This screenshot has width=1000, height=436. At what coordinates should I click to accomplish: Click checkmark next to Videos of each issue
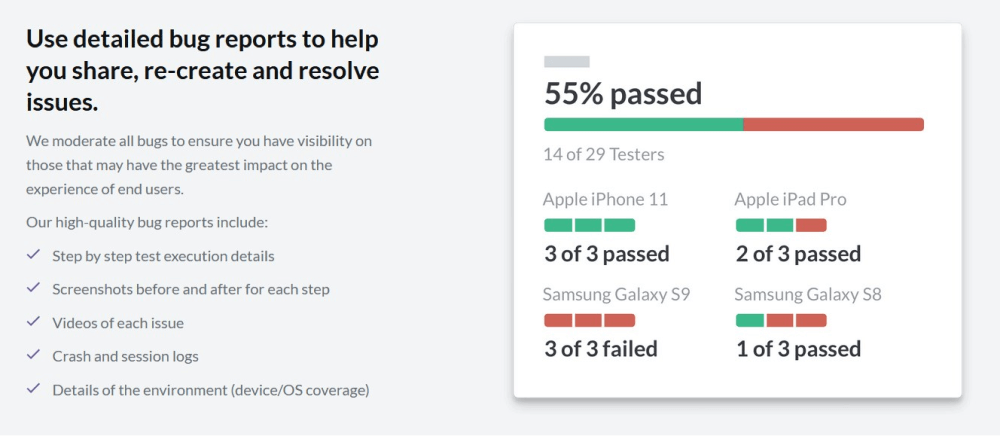tap(33, 322)
